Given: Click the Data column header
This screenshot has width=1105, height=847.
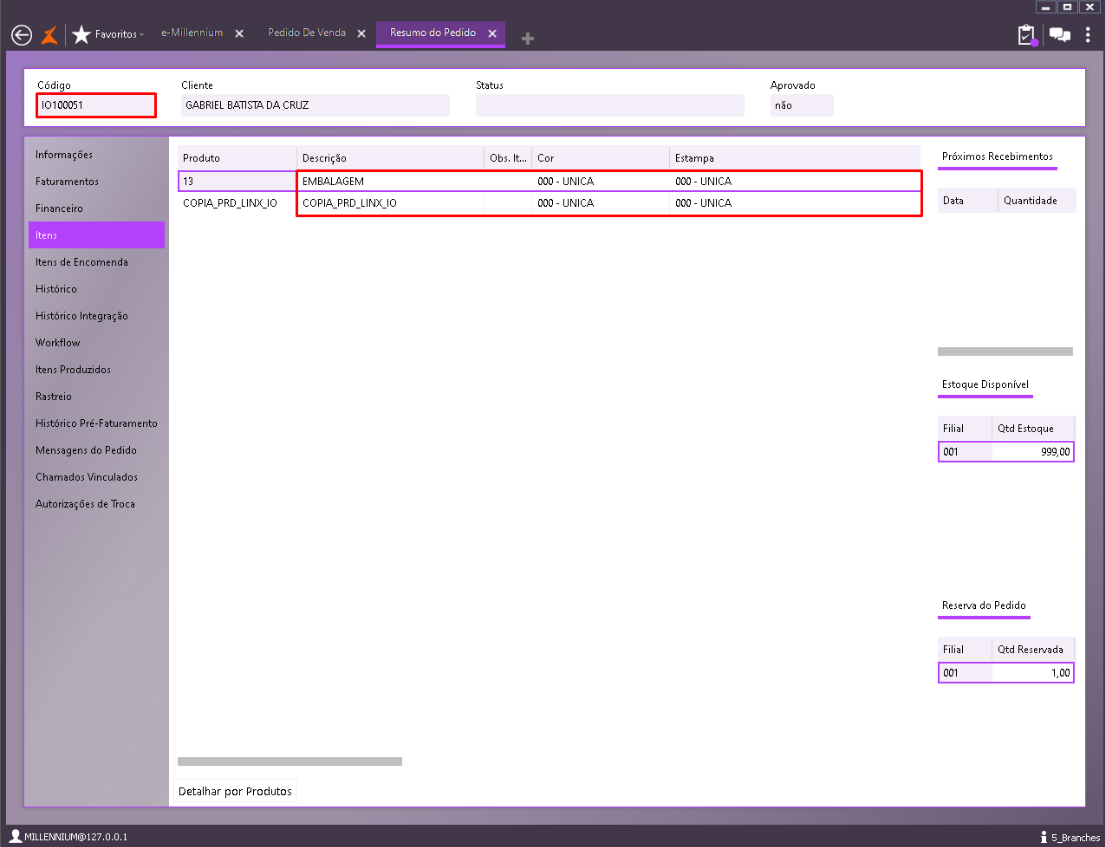Looking at the screenshot, I should [968, 200].
